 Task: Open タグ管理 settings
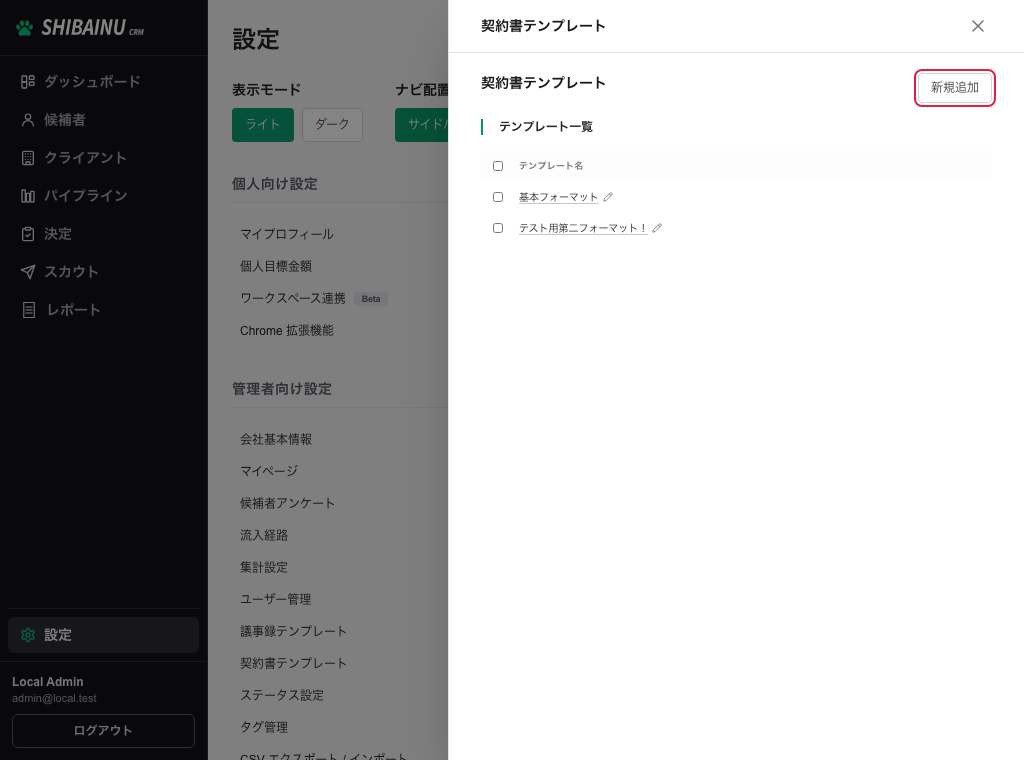pos(264,727)
